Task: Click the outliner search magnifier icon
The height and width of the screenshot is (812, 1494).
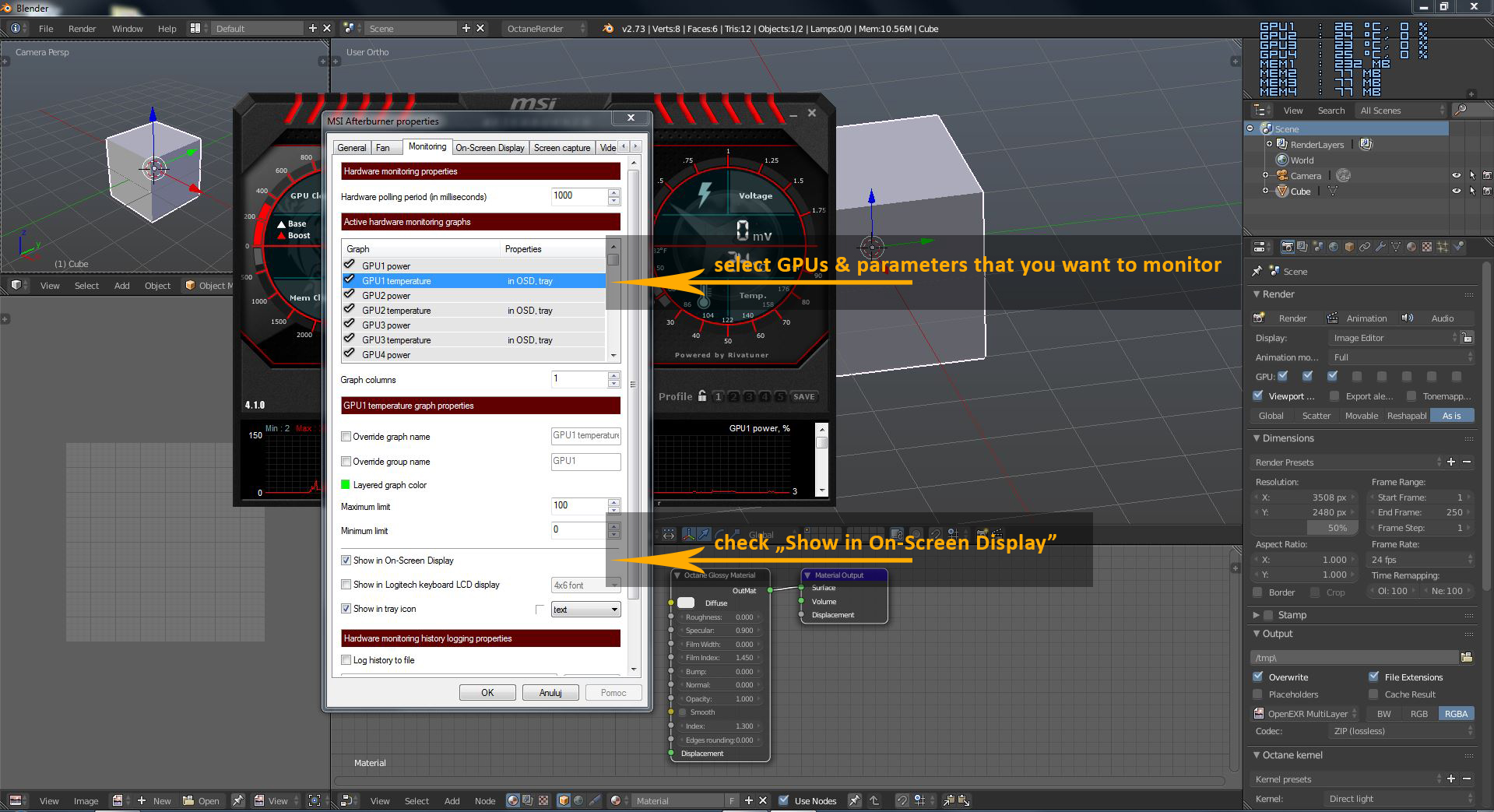Action: 1461,110
